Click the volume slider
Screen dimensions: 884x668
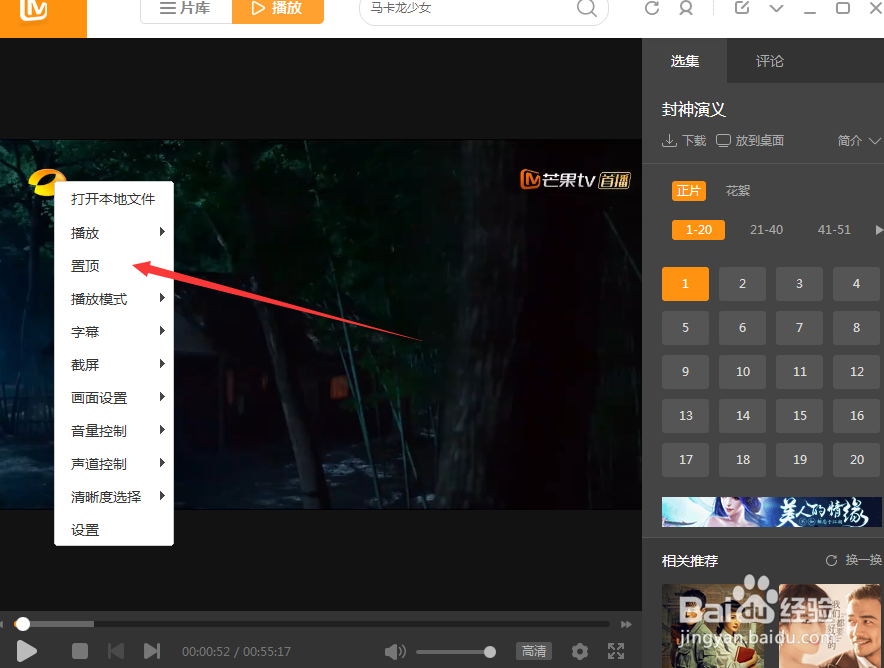456,652
